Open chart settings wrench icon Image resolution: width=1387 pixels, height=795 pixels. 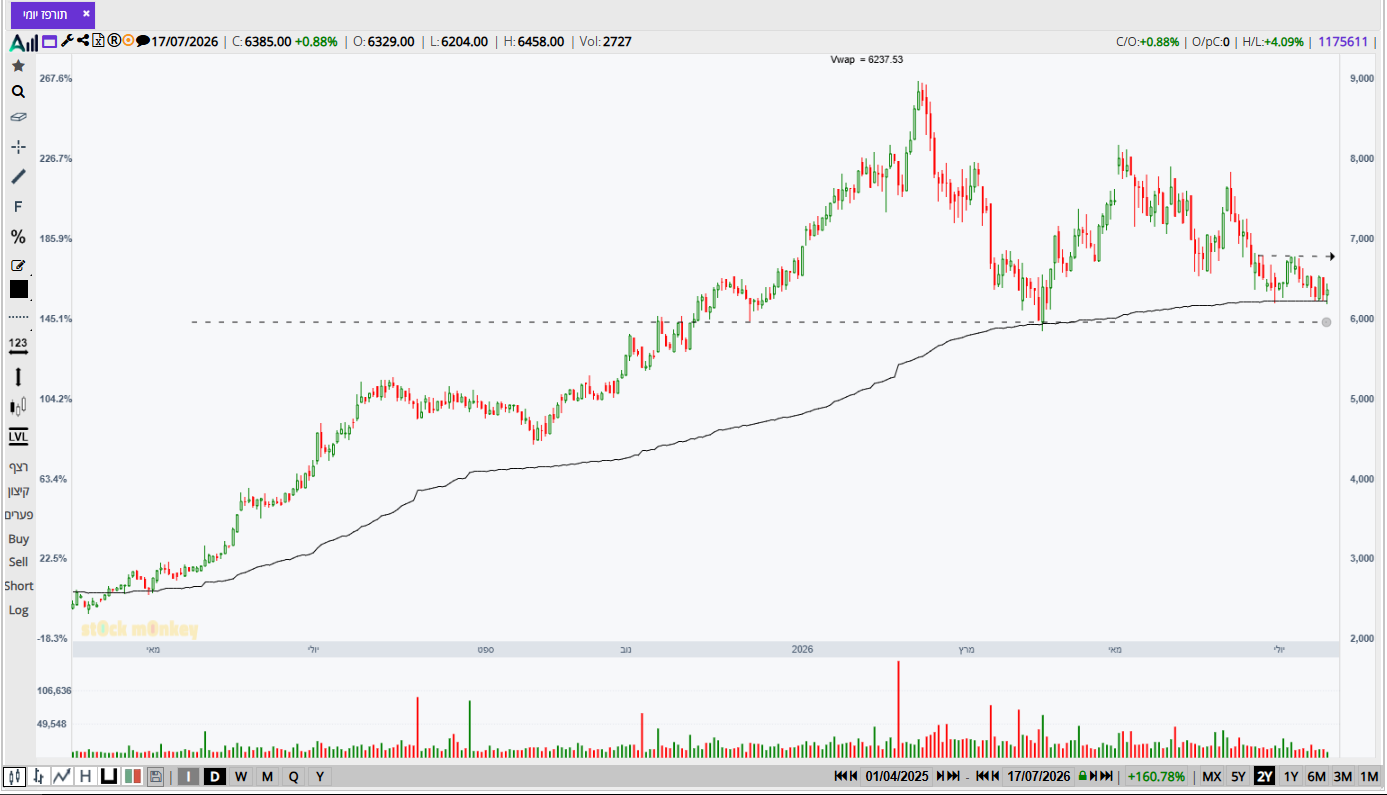click(x=67, y=41)
